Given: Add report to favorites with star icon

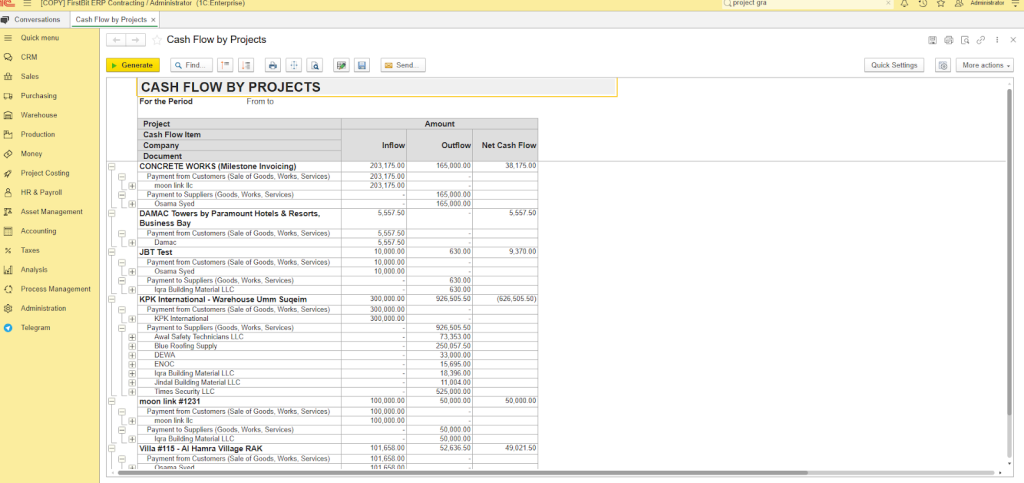Looking at the screenshot, I should [157, 40].
